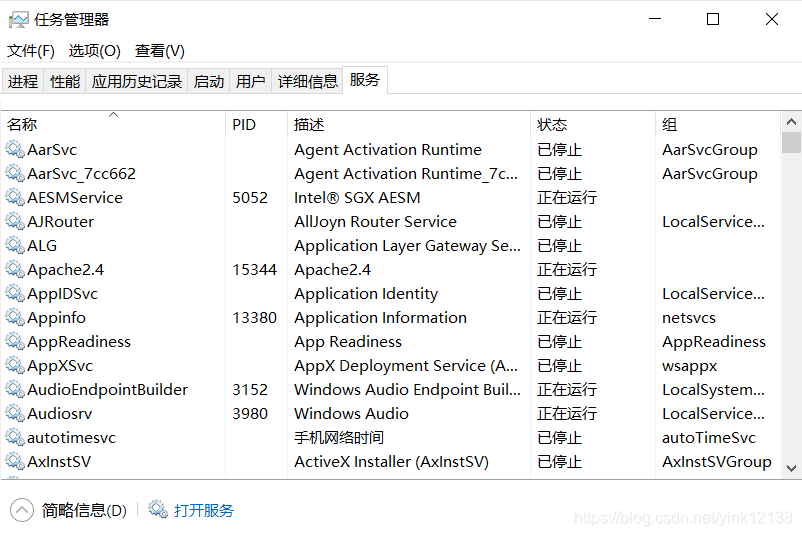Viewport: 802px width, 536px height.
Task: Click PID 15344 cell
Action: click(254, 270)
